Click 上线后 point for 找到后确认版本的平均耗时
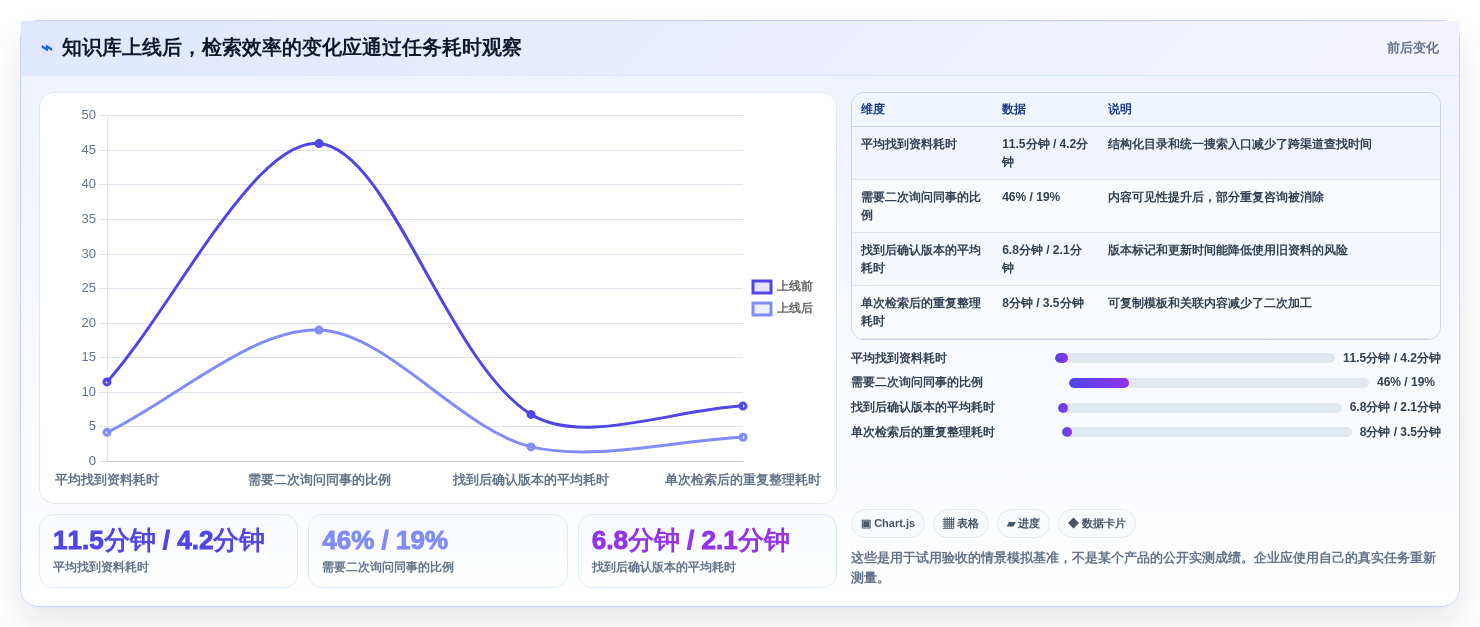Screen dimensions: 1480x627 531,447
